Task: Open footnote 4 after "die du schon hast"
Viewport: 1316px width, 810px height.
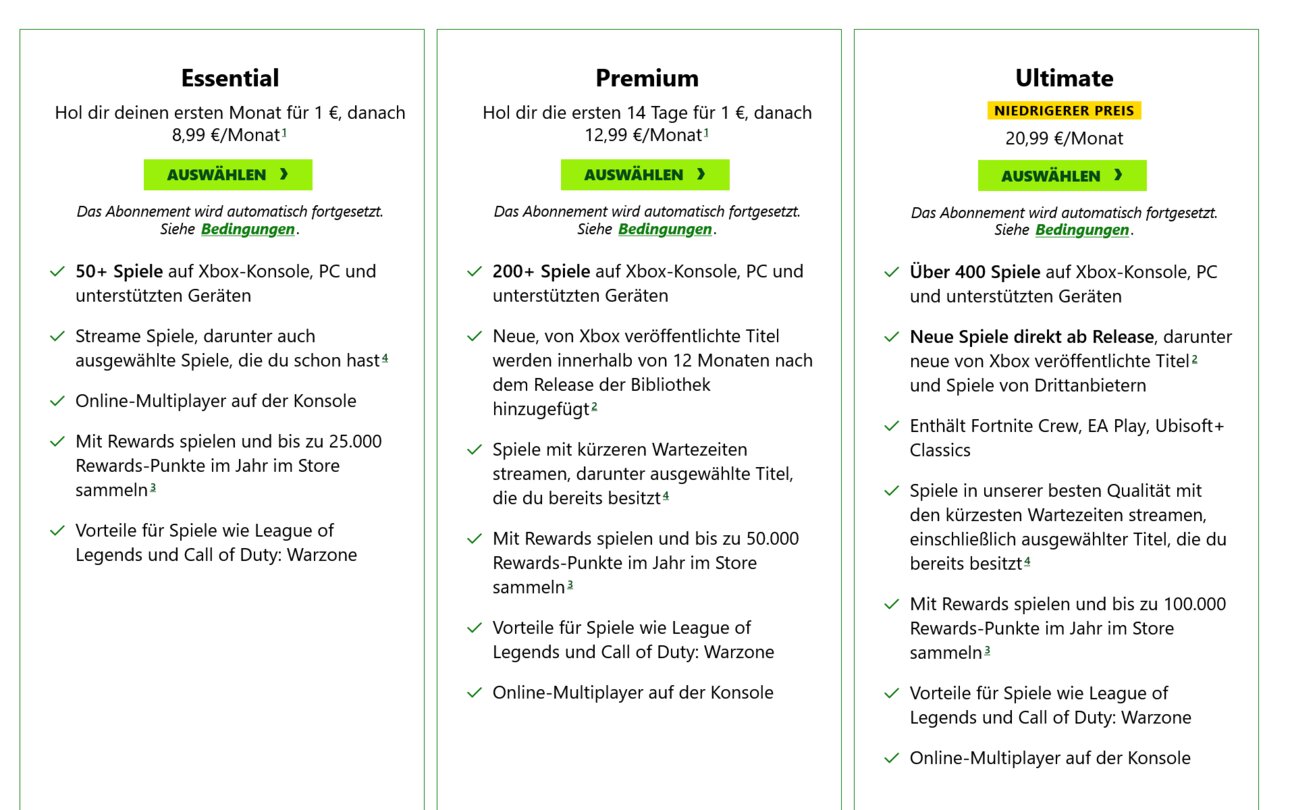Action: pos(385,358)
